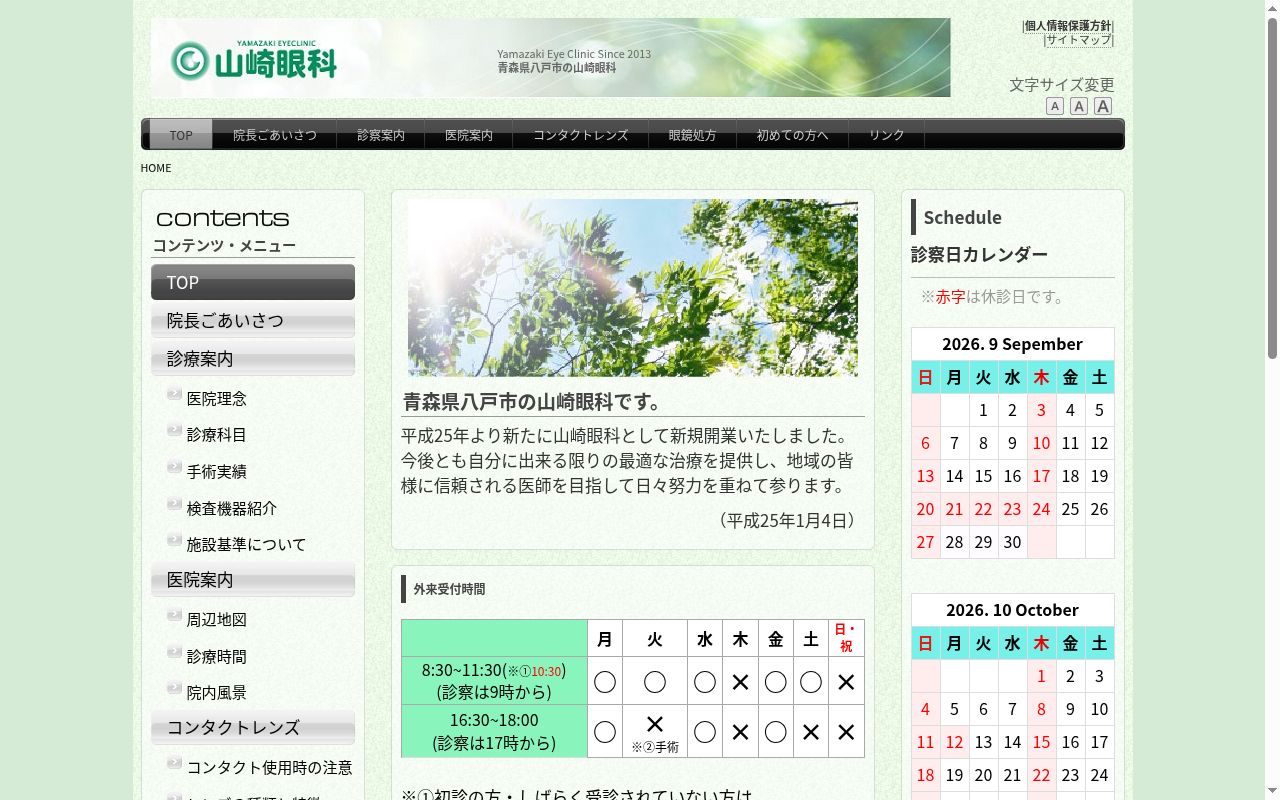The width and height of the screenshot is (1280, 800).
Task: Open 検査機器紹介 sidebar link
Action: [232, 508]
